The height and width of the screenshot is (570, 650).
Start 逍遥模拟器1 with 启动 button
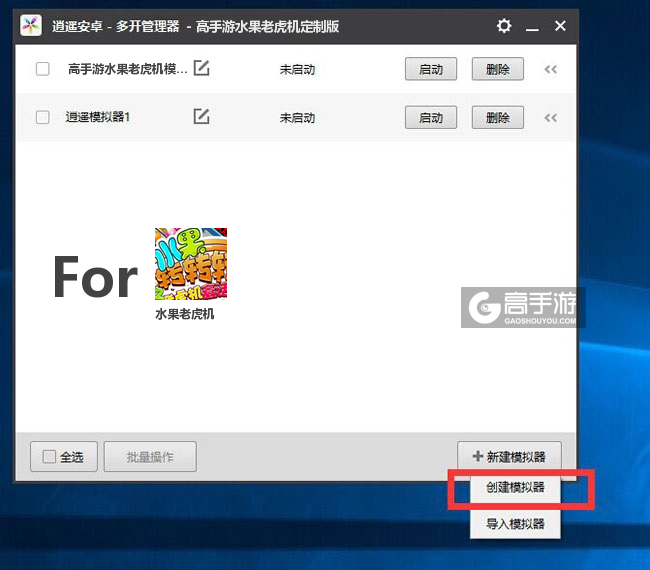click(x=431, y=117)
